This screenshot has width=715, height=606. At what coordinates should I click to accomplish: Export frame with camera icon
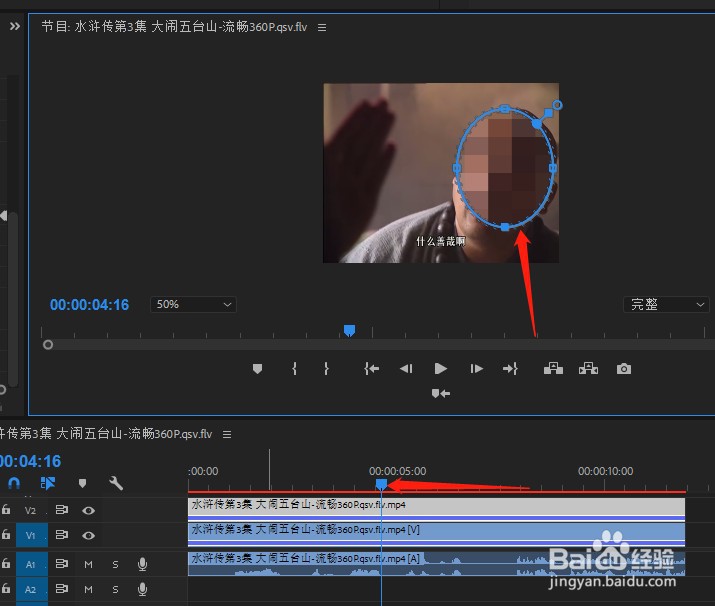(x=624, y=368)
